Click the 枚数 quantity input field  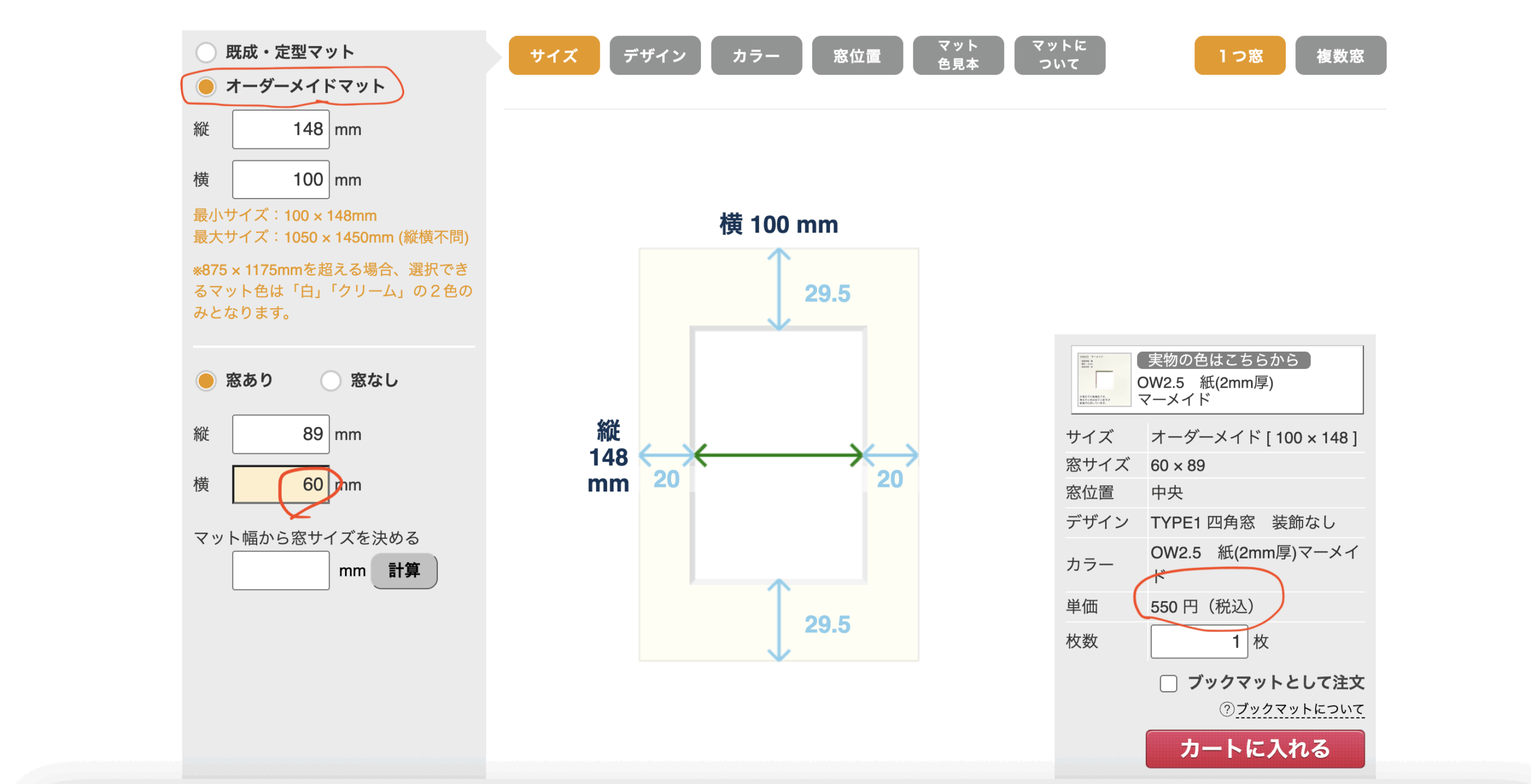pyautogui.click(x=1198, y=642)
